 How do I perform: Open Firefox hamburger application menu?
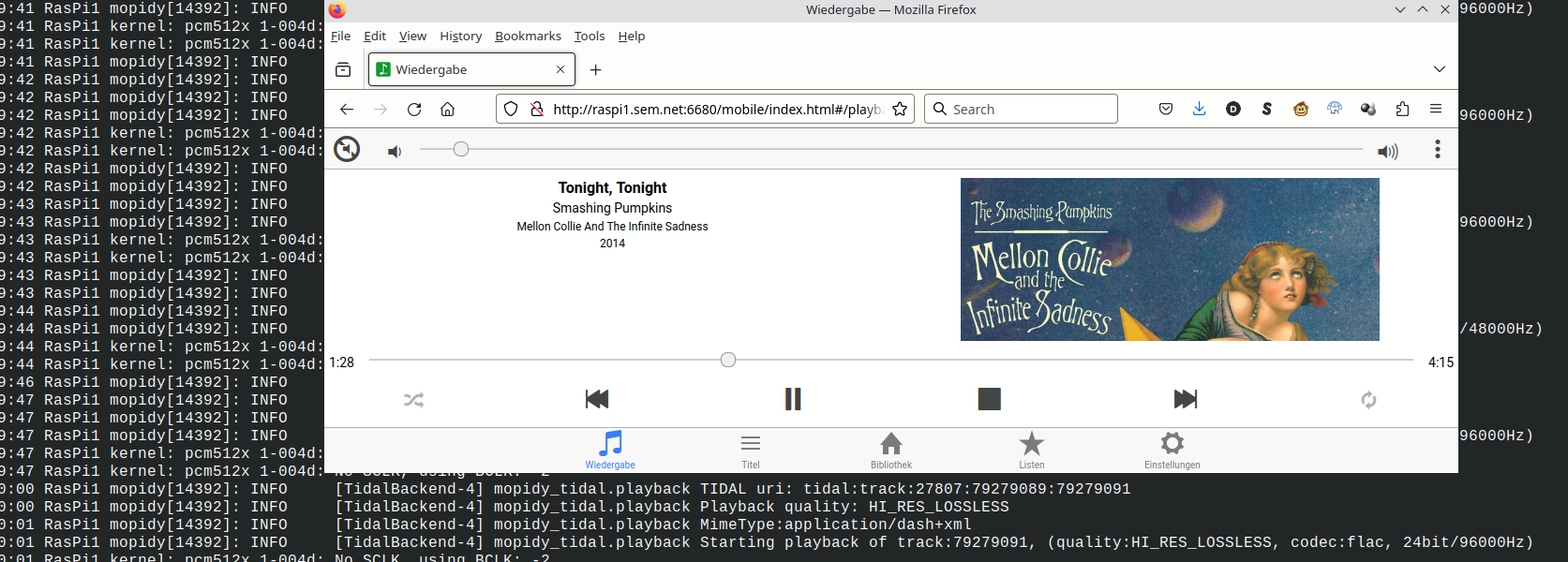click(x=1435, y=109)
